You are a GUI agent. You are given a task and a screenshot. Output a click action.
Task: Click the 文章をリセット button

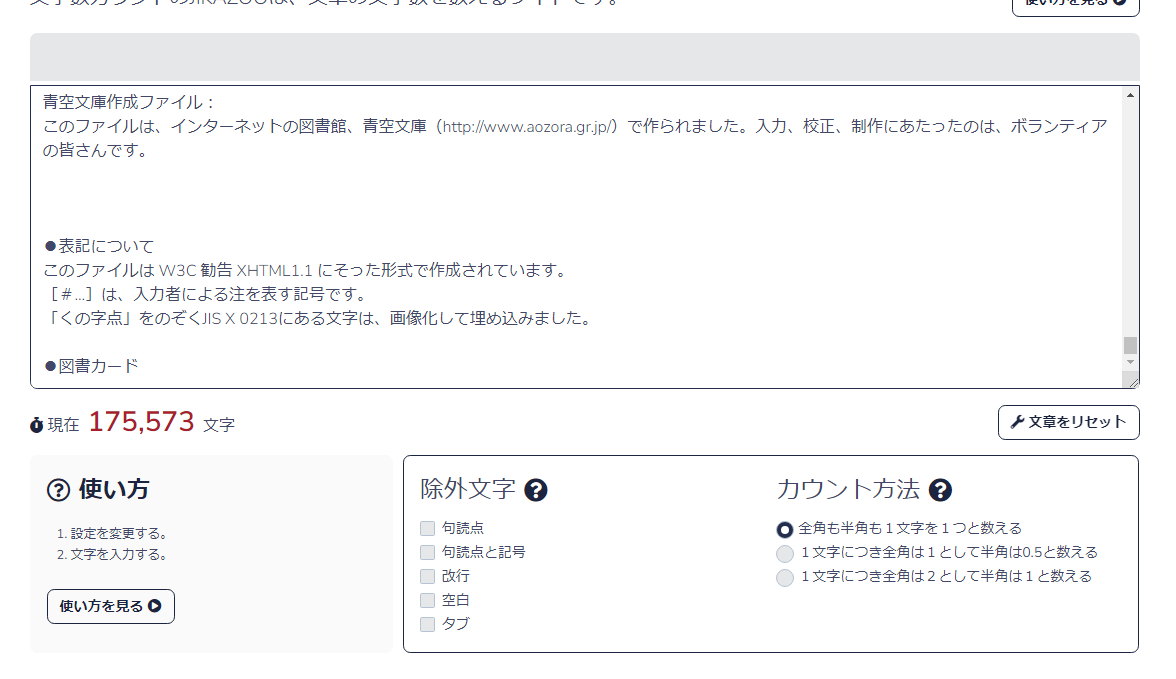point(1068,422)
